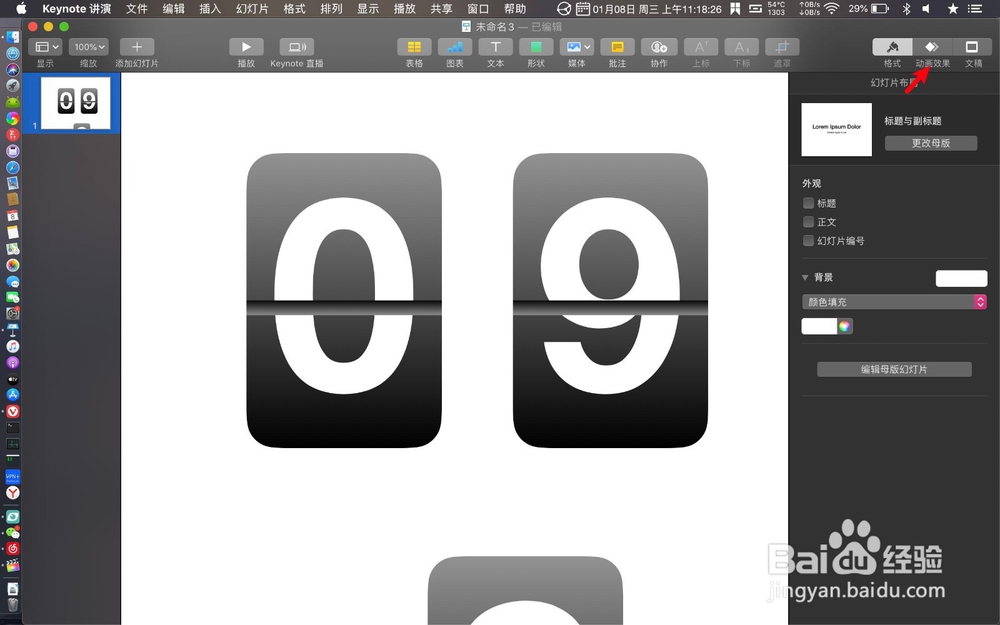Screen dimensions: 1000x625
Task: Open Apple TV from the Dock
Action: pyautogui.click(x=13, y=379)
